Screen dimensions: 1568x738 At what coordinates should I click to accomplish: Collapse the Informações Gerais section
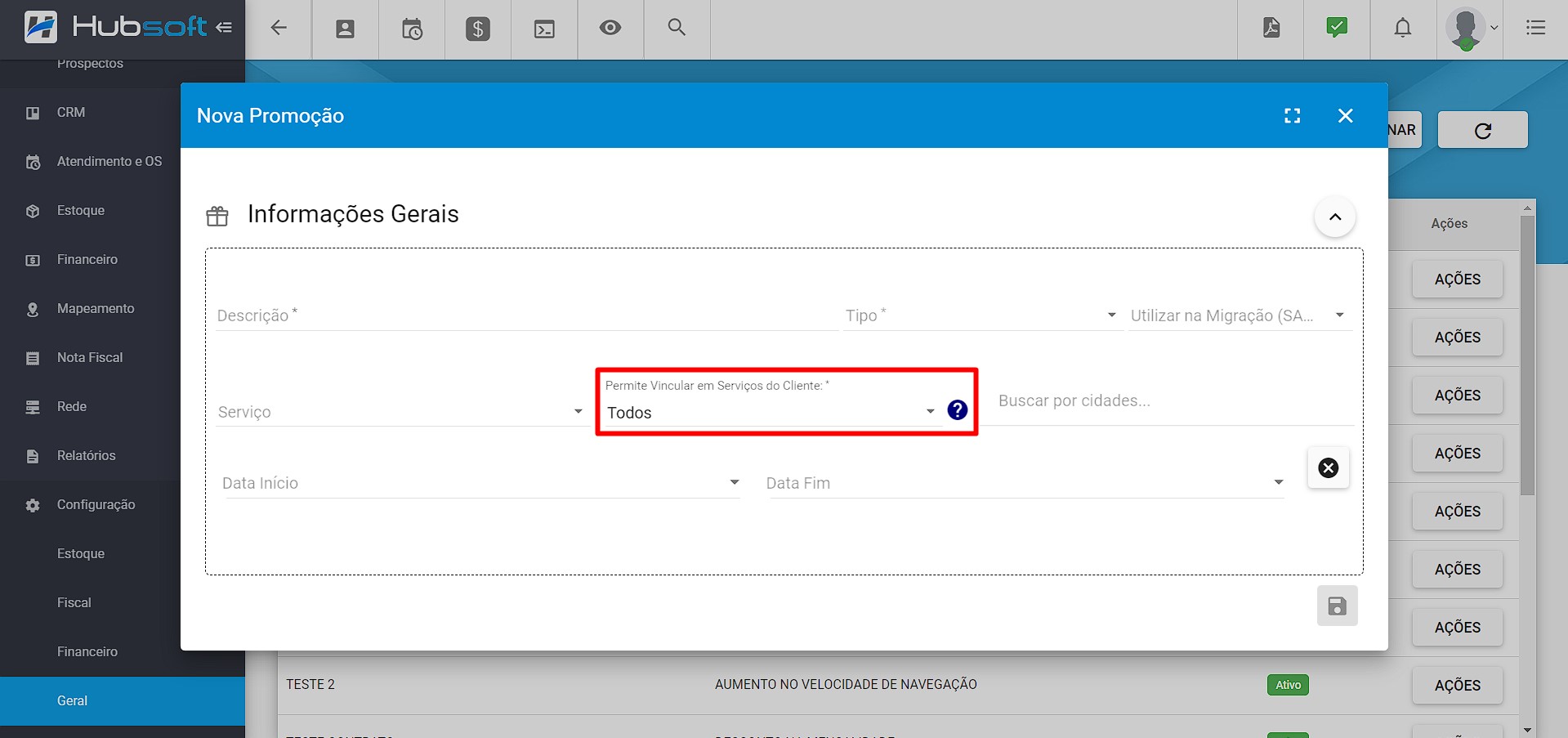[x=1335, y=217]
